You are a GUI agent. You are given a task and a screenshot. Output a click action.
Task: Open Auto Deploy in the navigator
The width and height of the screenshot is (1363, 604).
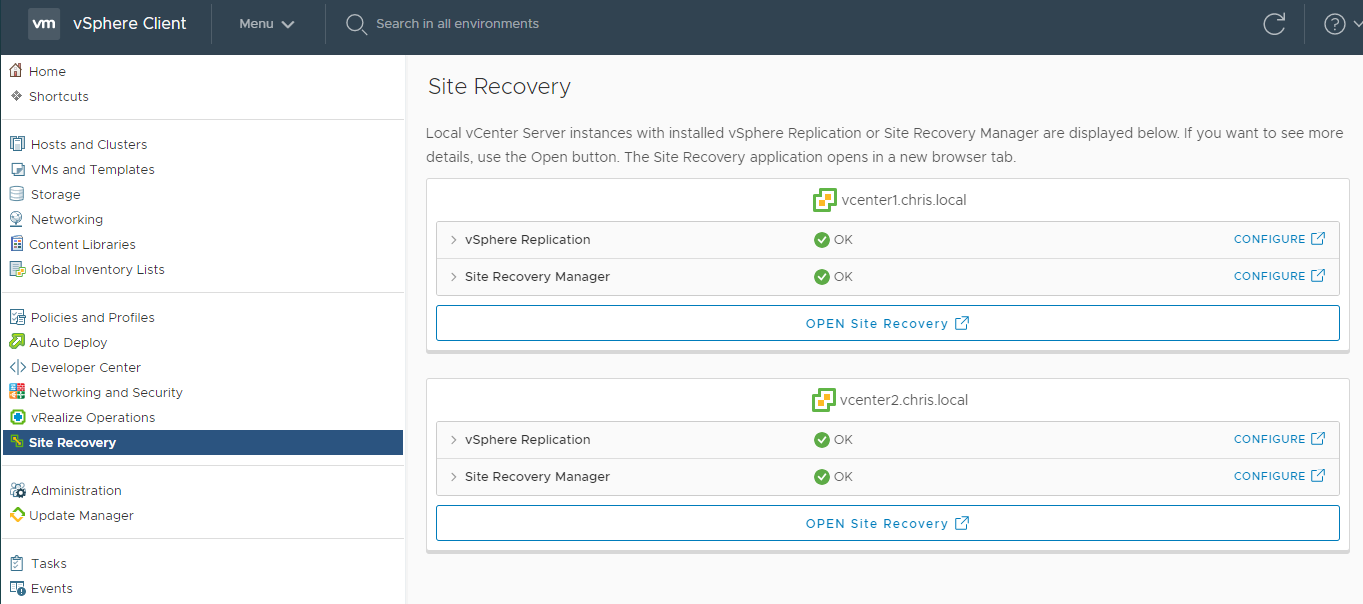click(x=68, y=342)
